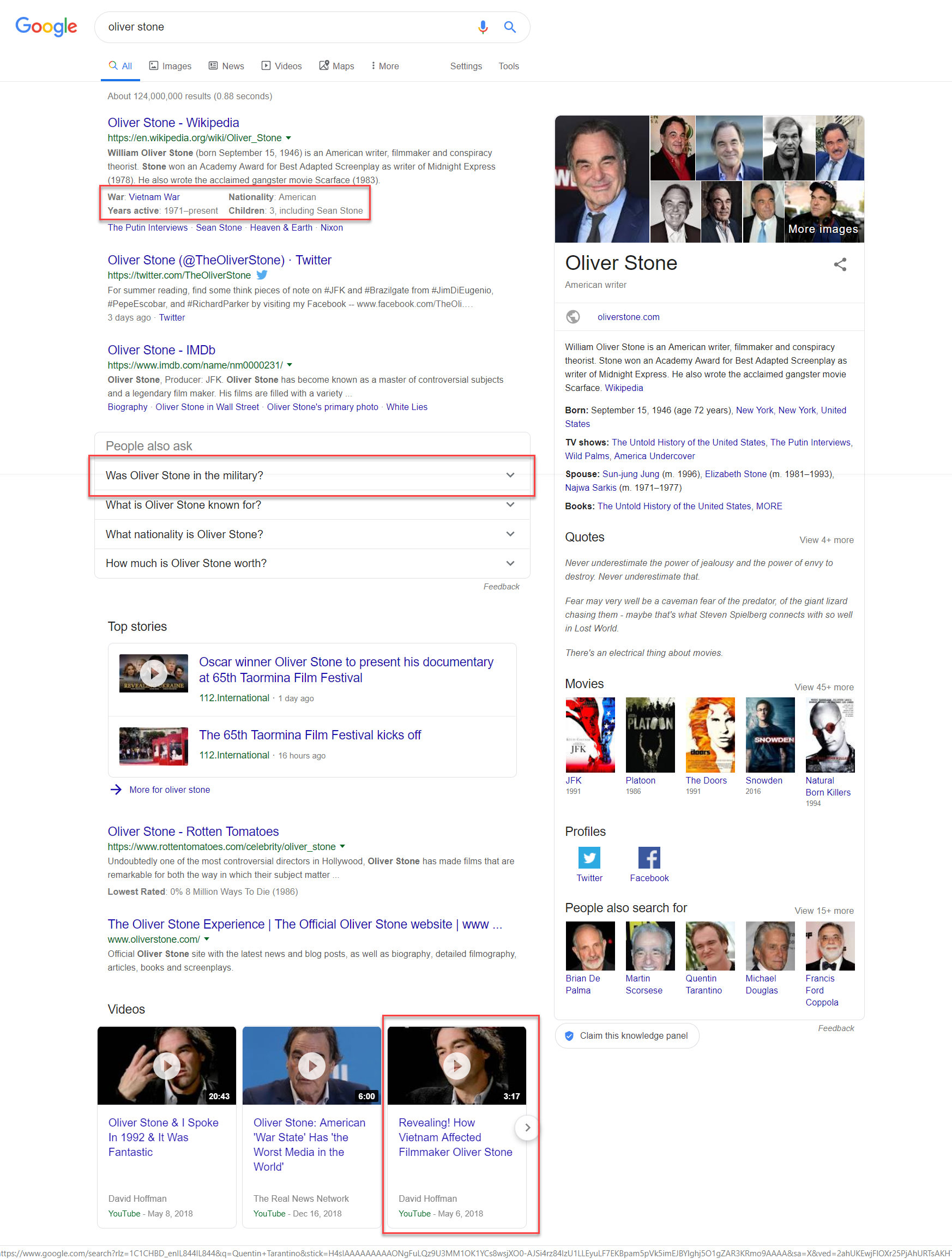
Task: Open the oliverstone.com website link
Action: 628,317
